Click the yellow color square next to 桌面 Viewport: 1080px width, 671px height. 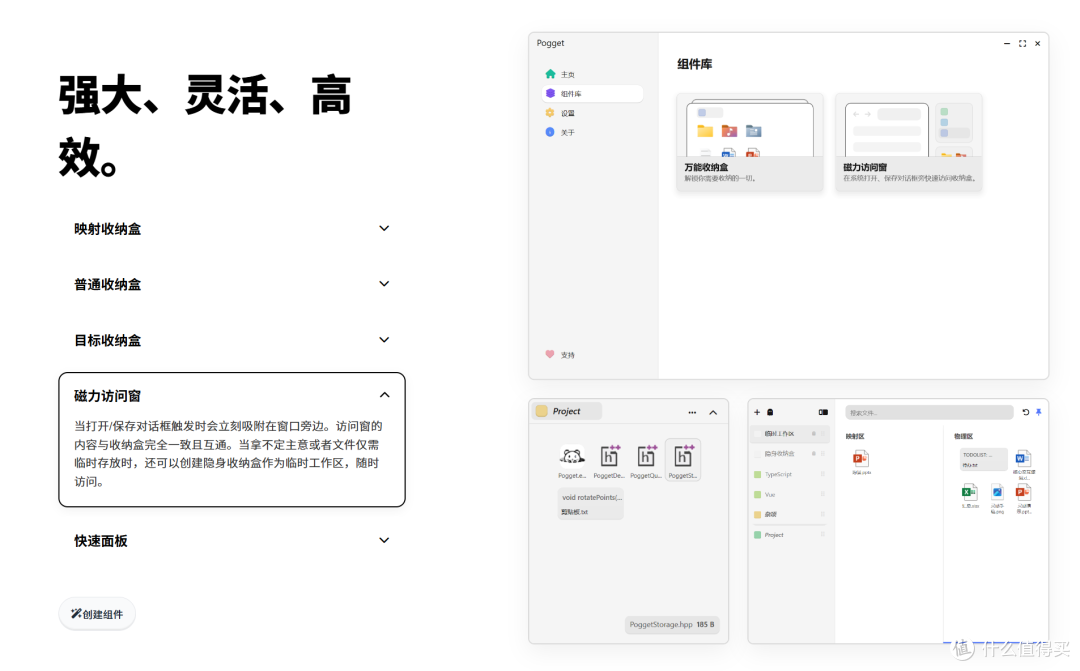(x=758, y=515)
